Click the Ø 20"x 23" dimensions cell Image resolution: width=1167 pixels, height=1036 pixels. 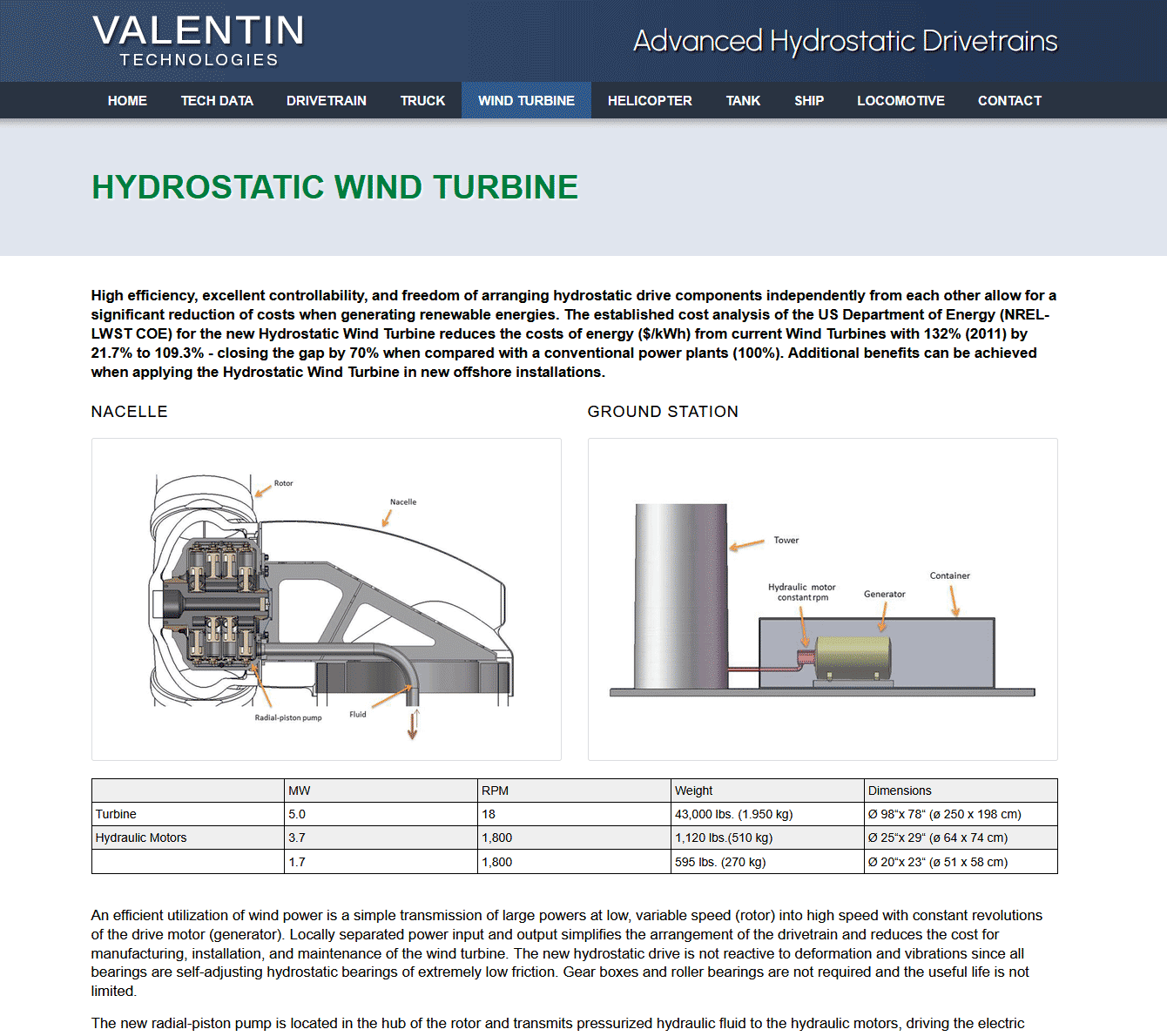(961, 862)
